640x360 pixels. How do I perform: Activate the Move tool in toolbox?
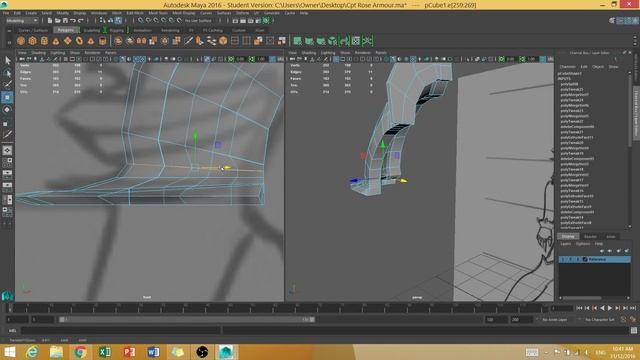coord(7,97)
